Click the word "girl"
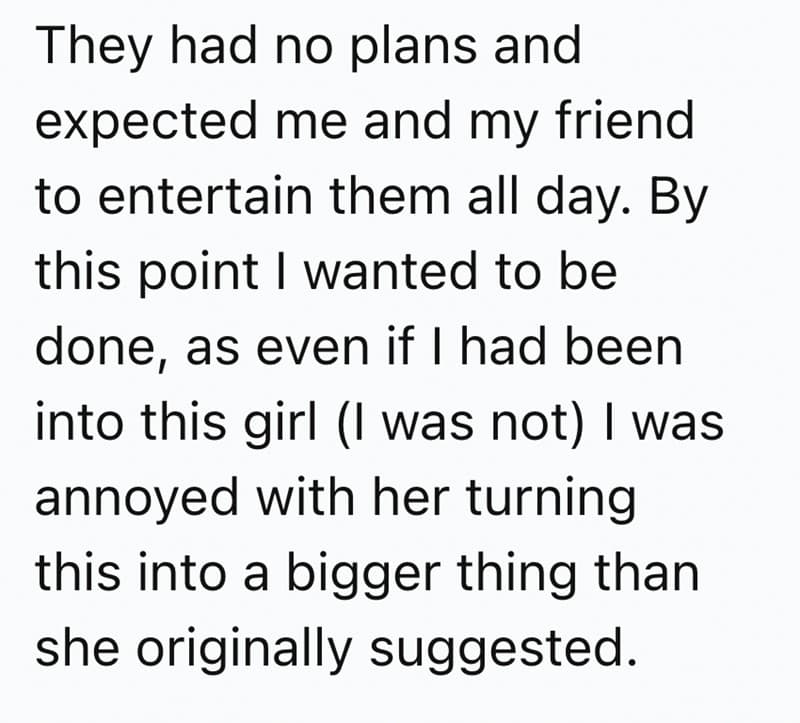The height and width of the screenshot is (723, 800). point(280,425)
